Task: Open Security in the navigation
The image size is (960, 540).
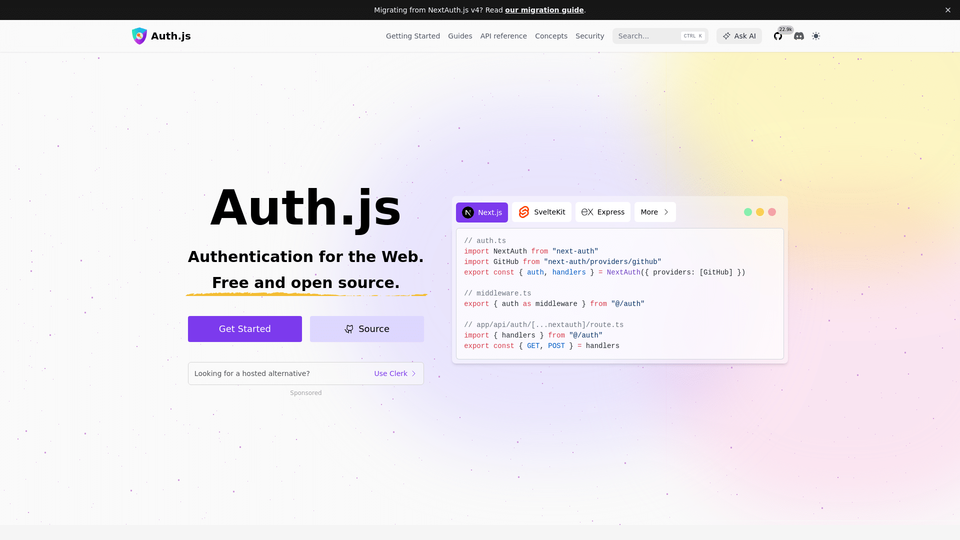Action: 590,36
